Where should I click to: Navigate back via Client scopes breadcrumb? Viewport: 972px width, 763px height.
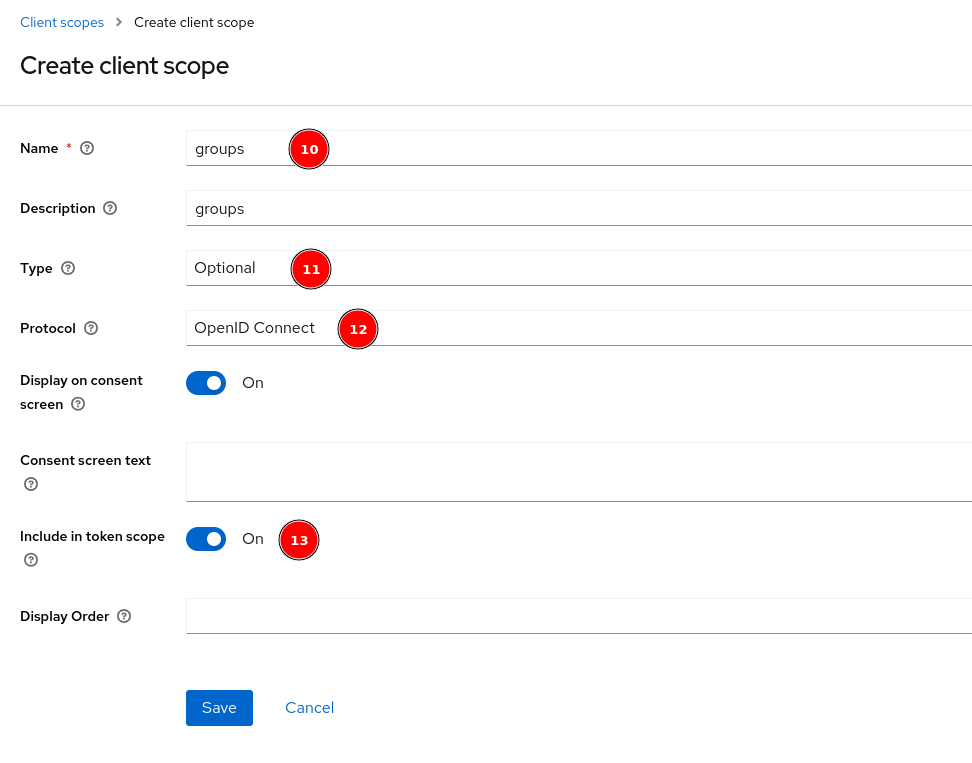pyautogui.click(x=62, y=22)
